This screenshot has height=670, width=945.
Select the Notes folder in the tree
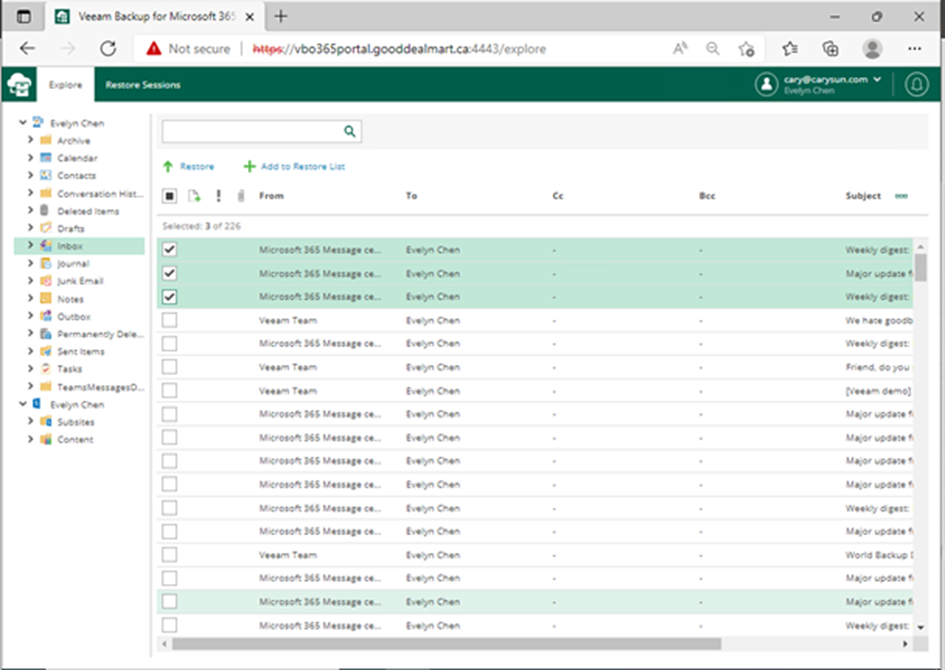pos(70,299)
